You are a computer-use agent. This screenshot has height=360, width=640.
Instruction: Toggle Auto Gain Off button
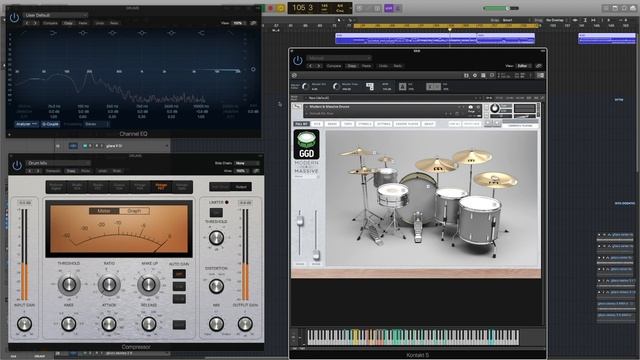[179, 274]
